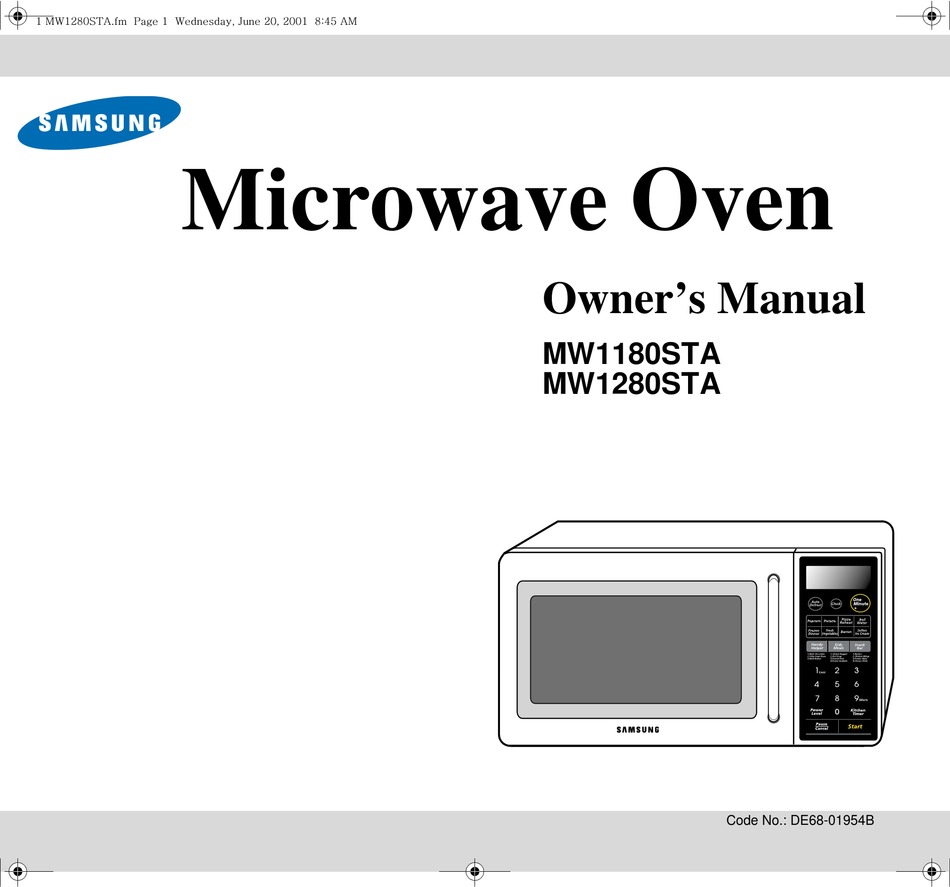Viewport: 950px width, 887px height.
Task: Click the "Microwave Oven" title
Action: click(507, 199)
